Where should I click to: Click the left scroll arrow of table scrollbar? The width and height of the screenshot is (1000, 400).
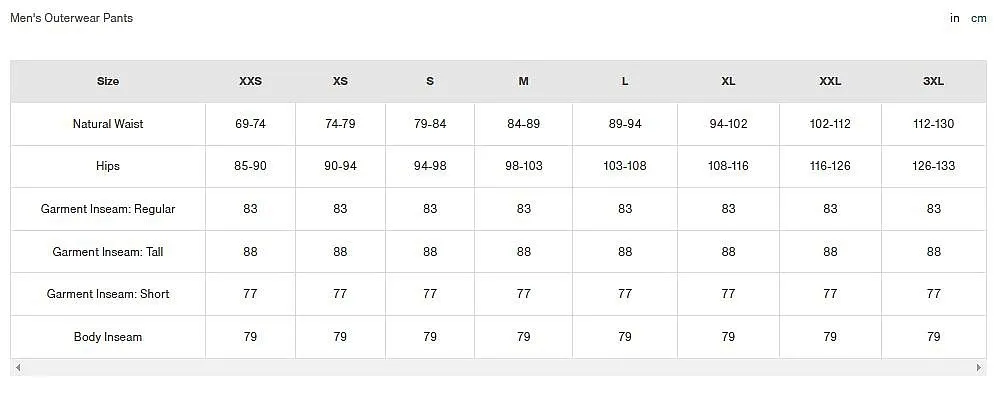[18, 367]
